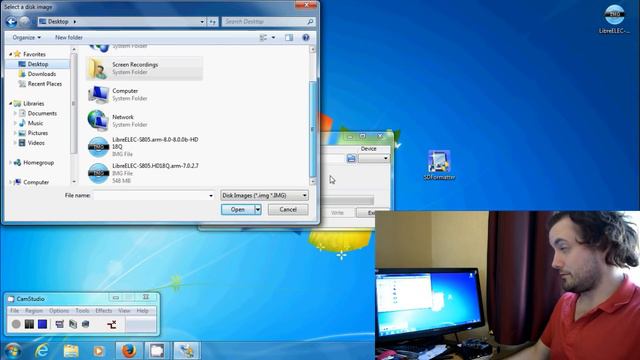This screenshot has width=640, height=360.
Task: Click the CamStudio Record button
Action: pyautogui.click(x=16, y=324)
